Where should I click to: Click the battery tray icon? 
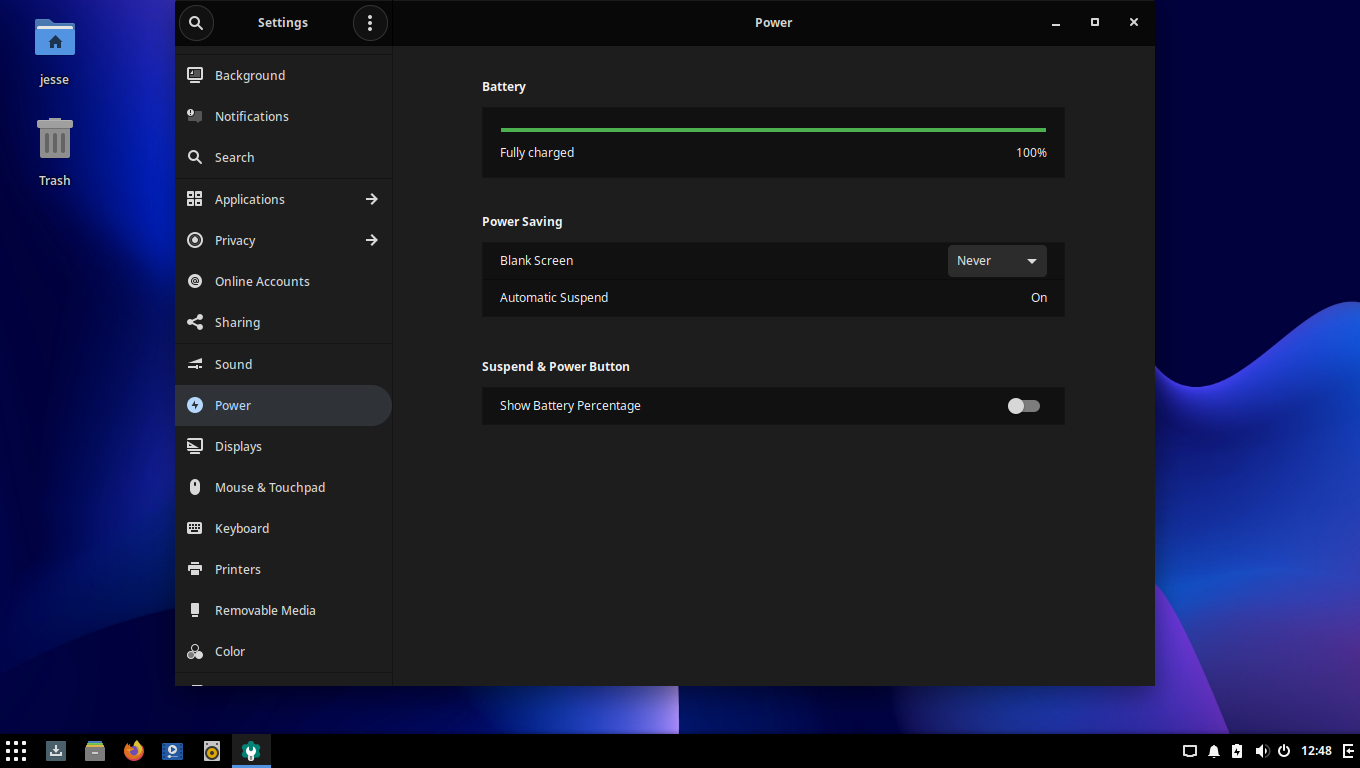[1237, 751]
